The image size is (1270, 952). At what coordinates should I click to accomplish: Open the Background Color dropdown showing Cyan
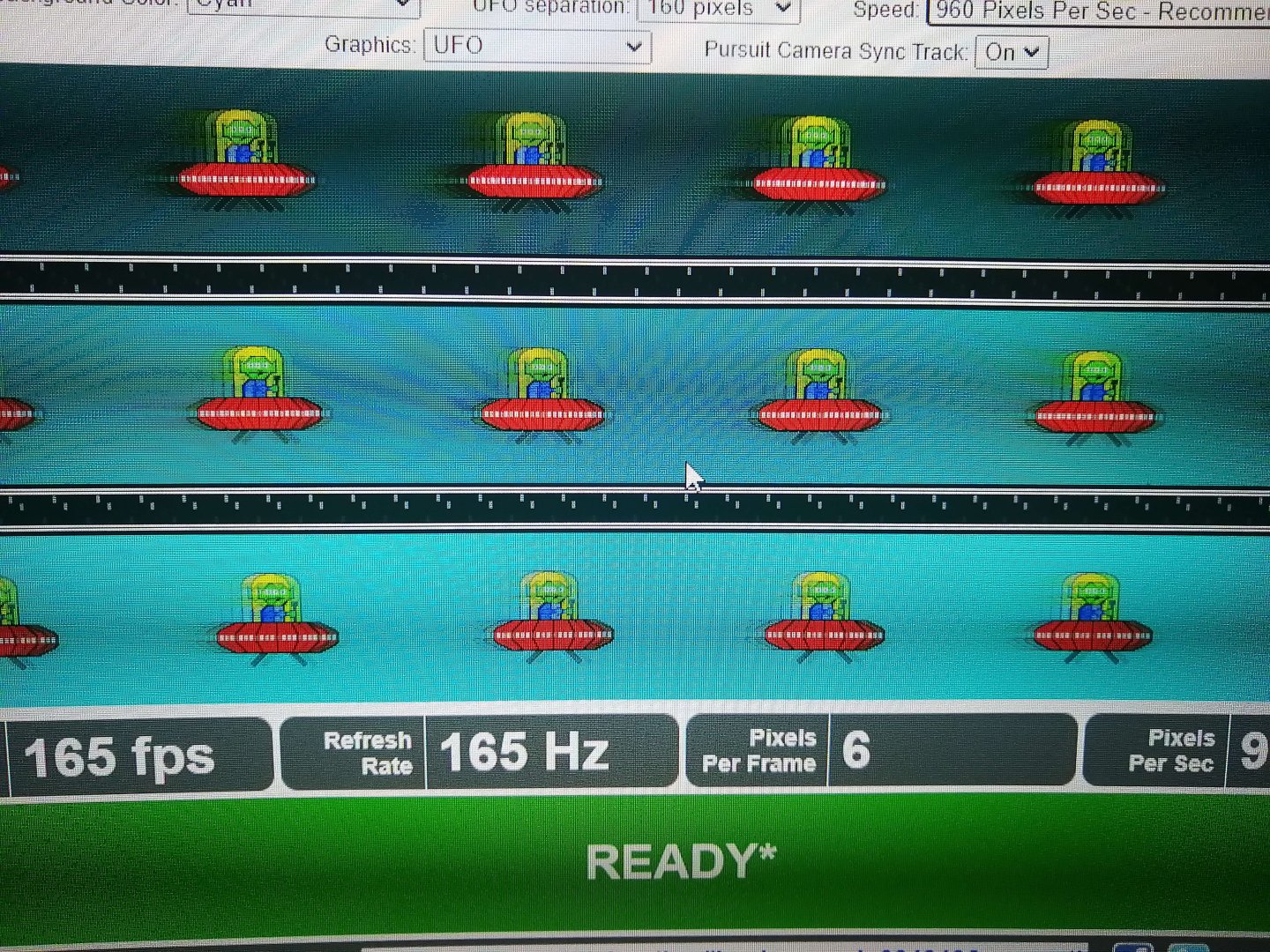[303, 5]
